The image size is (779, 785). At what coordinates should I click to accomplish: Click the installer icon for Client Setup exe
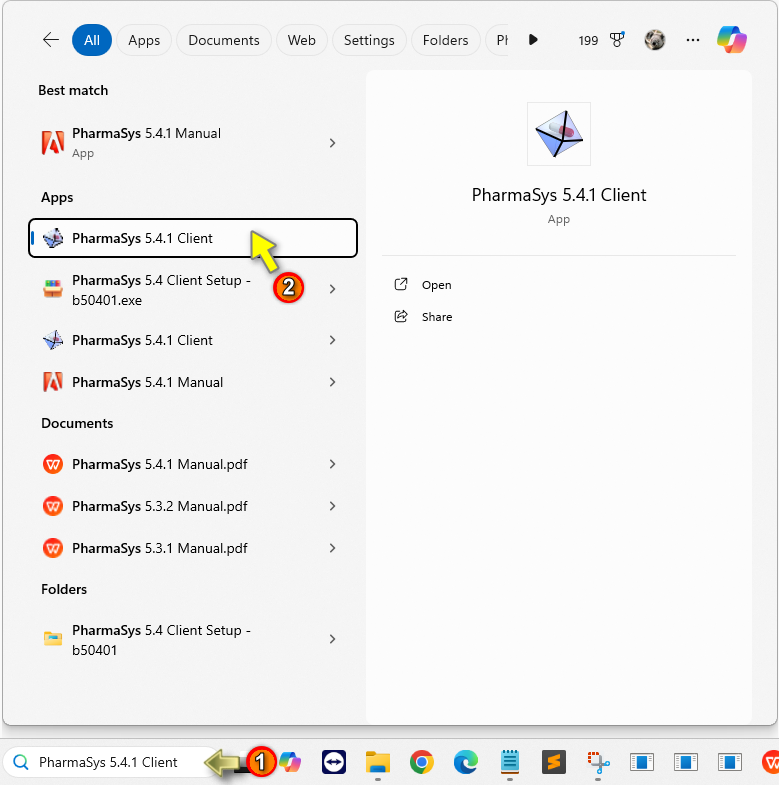tap(53, 289)
